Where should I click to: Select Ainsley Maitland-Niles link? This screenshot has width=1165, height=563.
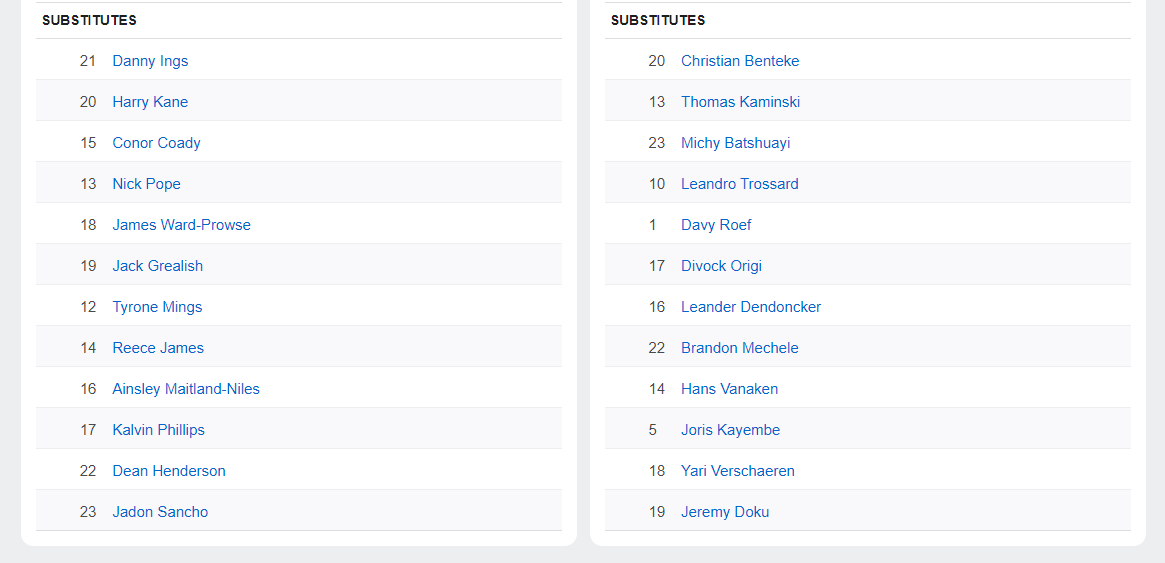pyautogui.click(x=186, y=389)
